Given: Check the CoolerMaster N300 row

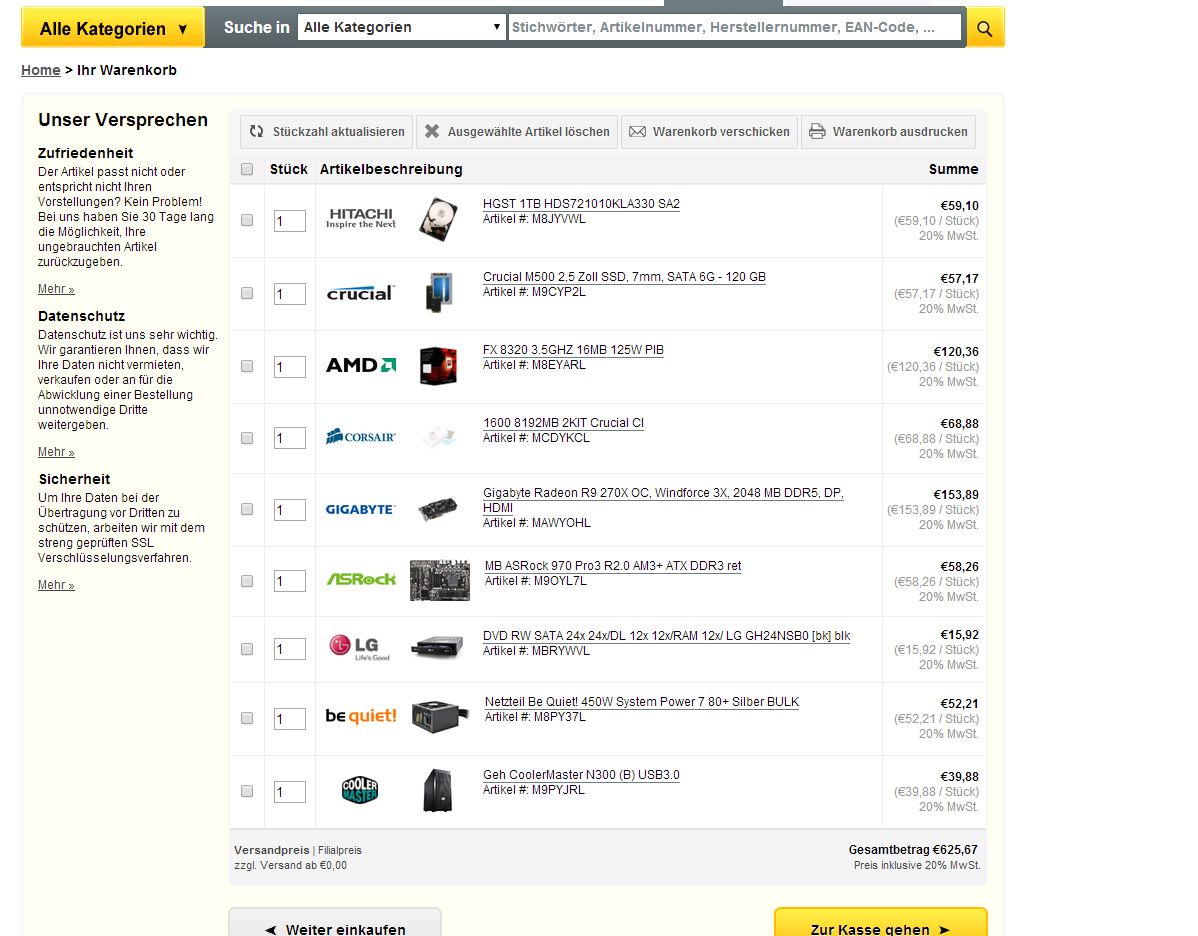Looking at the screenshot, I should tap(247, 791).
